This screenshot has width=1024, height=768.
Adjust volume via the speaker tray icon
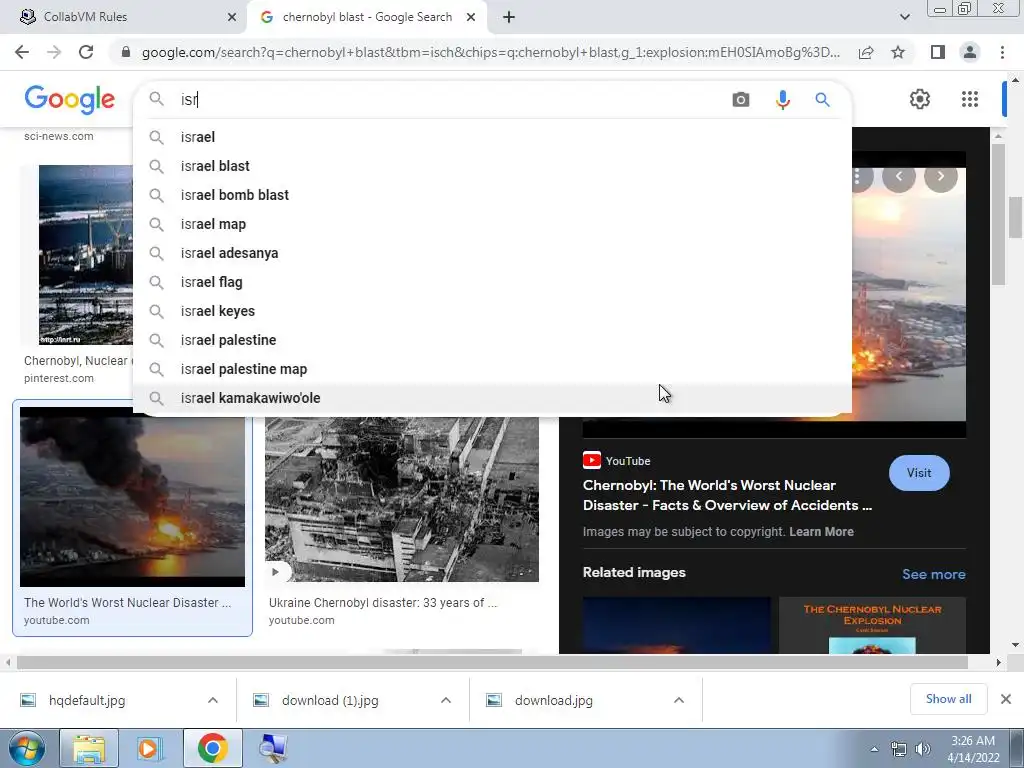tap(923, 749)
